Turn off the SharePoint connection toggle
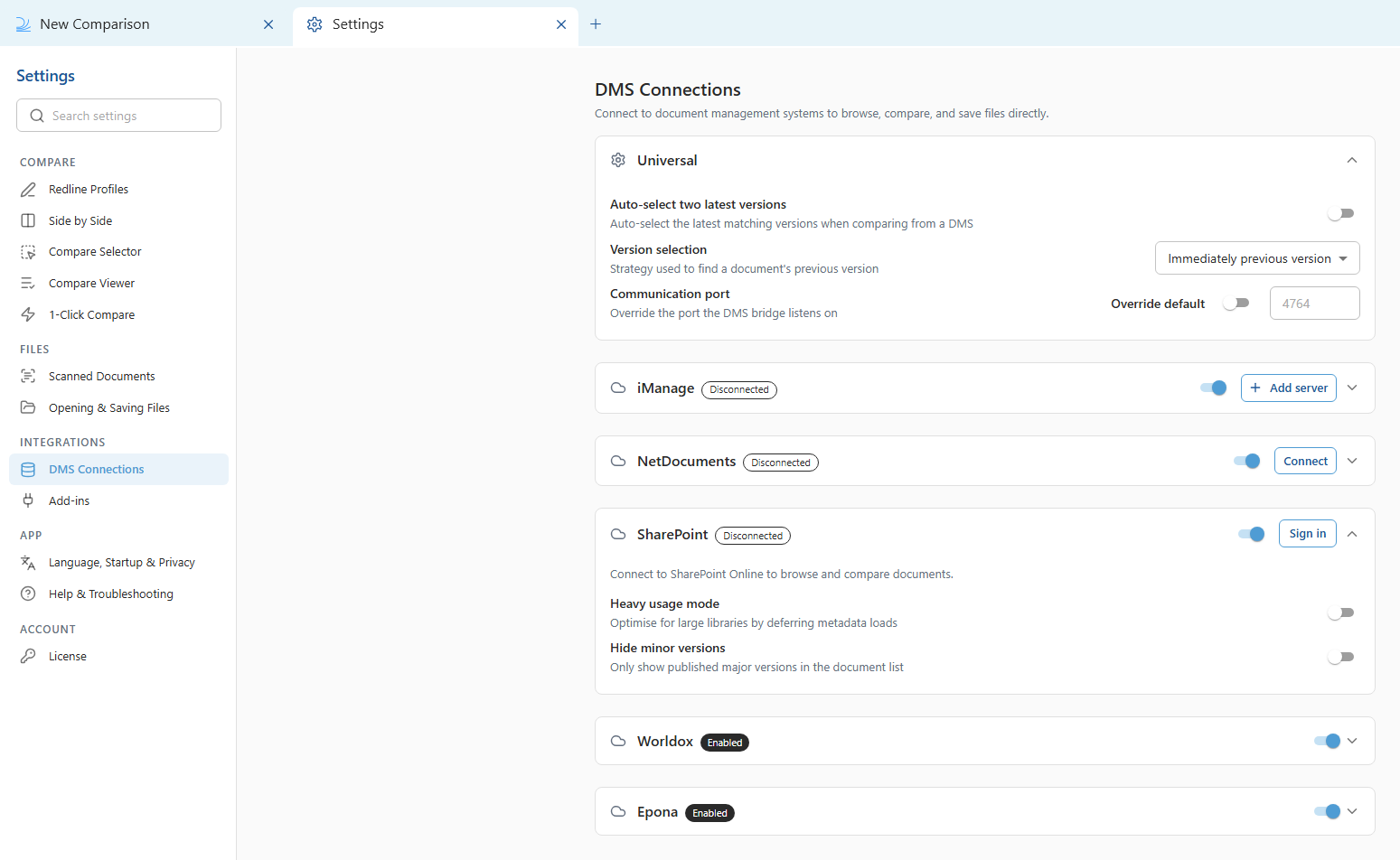This screenshot has width=1400, height=860. click(1251, 534)
